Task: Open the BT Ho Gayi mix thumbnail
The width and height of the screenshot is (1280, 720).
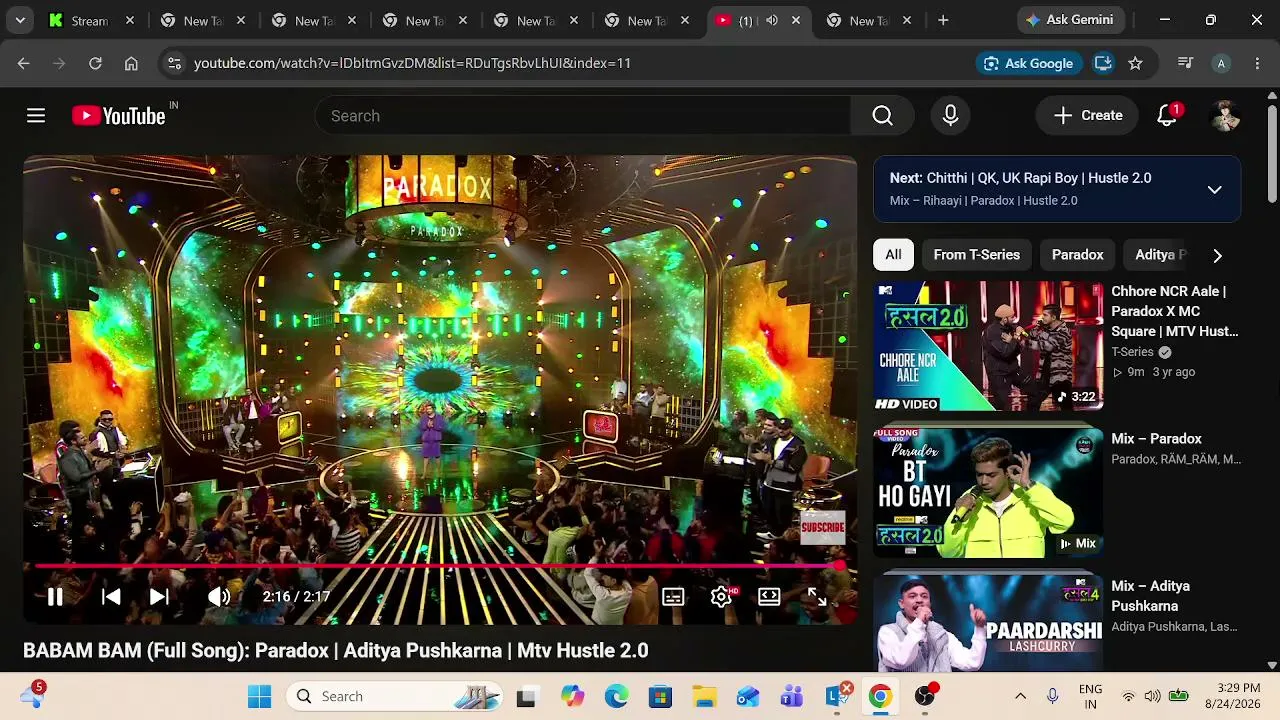Action: 988,493
